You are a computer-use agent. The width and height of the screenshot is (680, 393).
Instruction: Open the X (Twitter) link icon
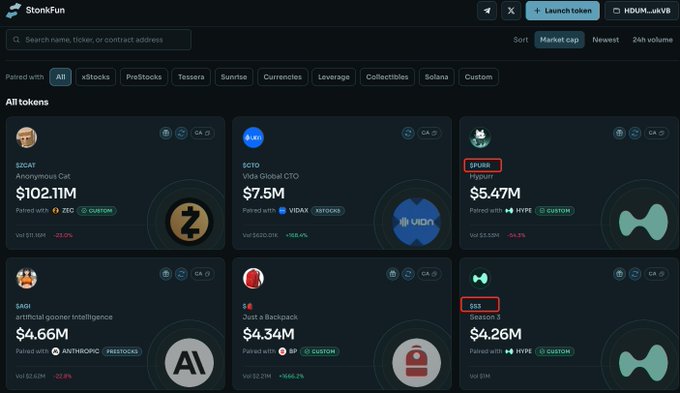point(511,11)
